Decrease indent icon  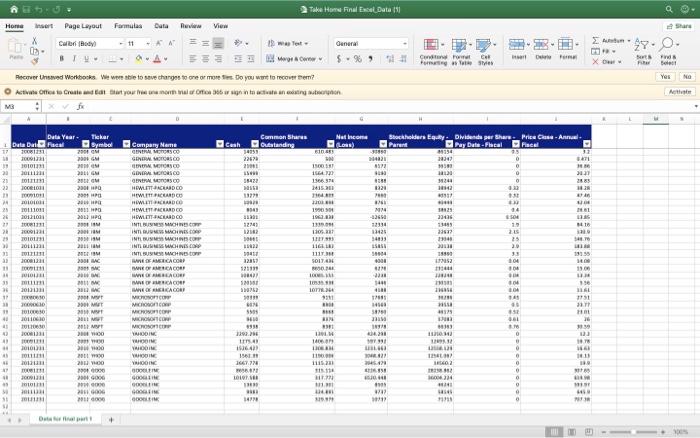(x=238, y=58)
